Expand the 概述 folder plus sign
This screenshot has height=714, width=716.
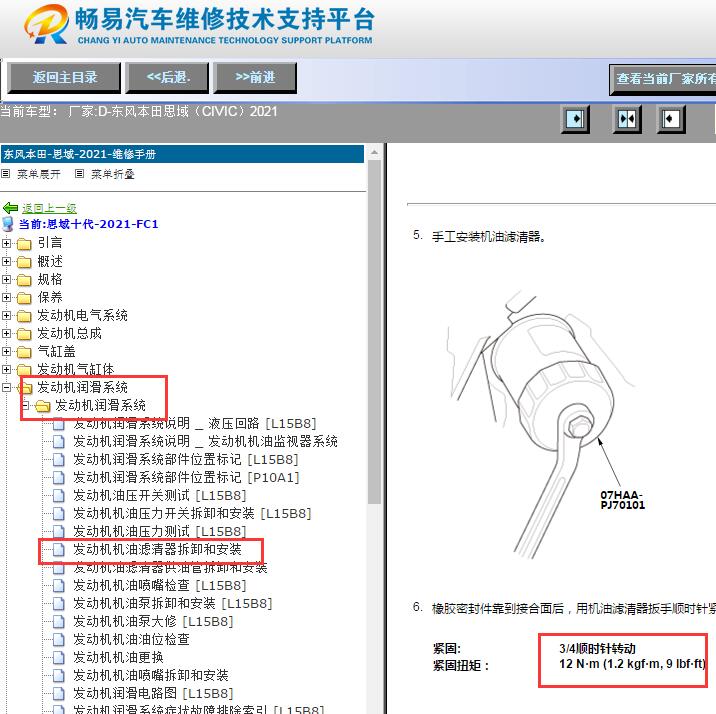point(6,262)
